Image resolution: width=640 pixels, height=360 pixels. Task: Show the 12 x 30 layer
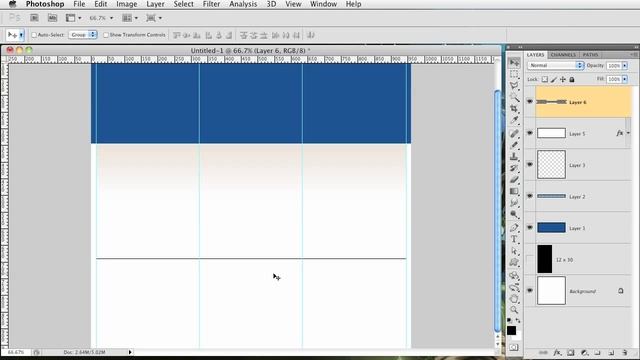pyautogui.click(x=530, y=259)
